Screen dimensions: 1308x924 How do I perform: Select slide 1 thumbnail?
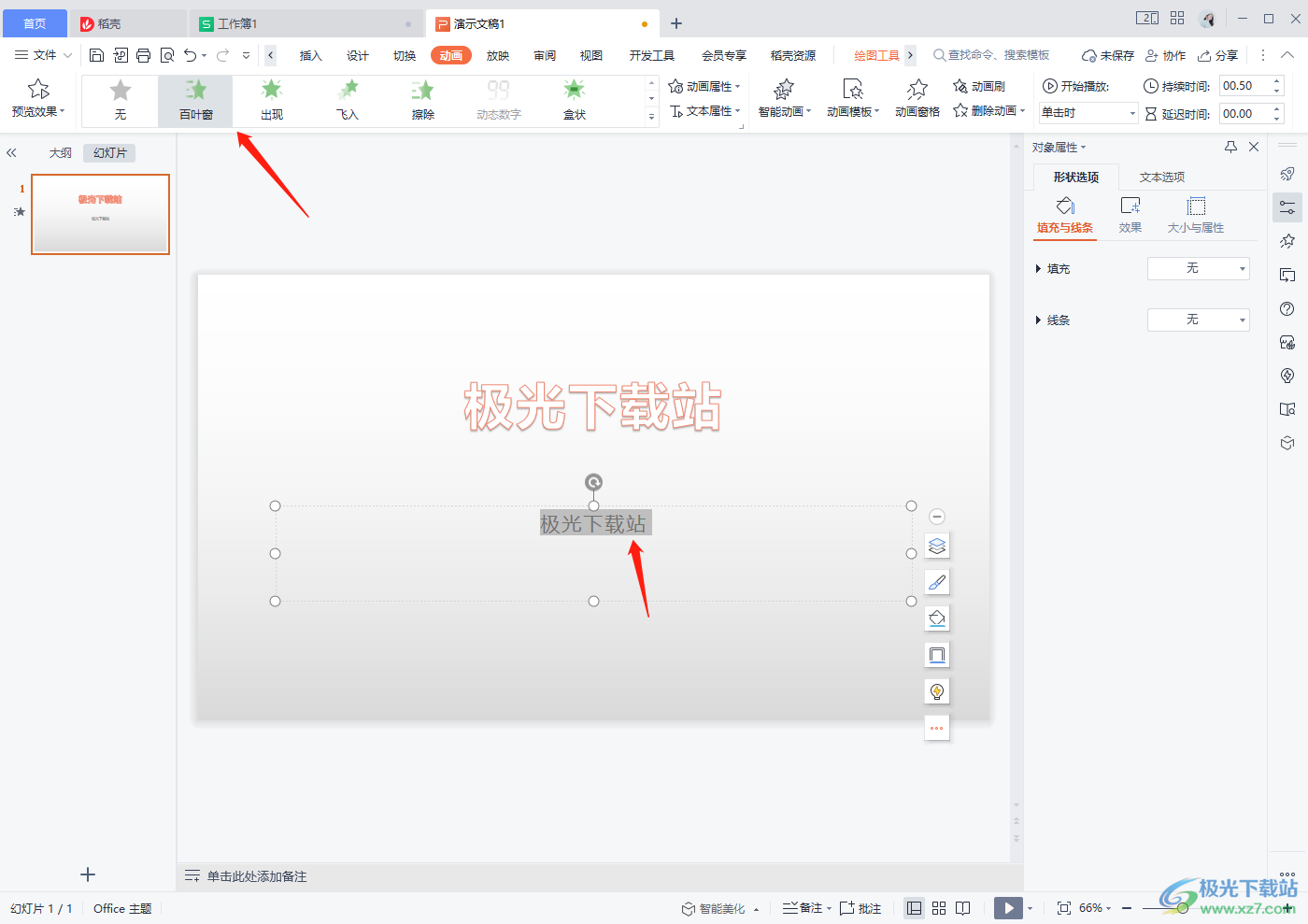[x=100, y=214]
